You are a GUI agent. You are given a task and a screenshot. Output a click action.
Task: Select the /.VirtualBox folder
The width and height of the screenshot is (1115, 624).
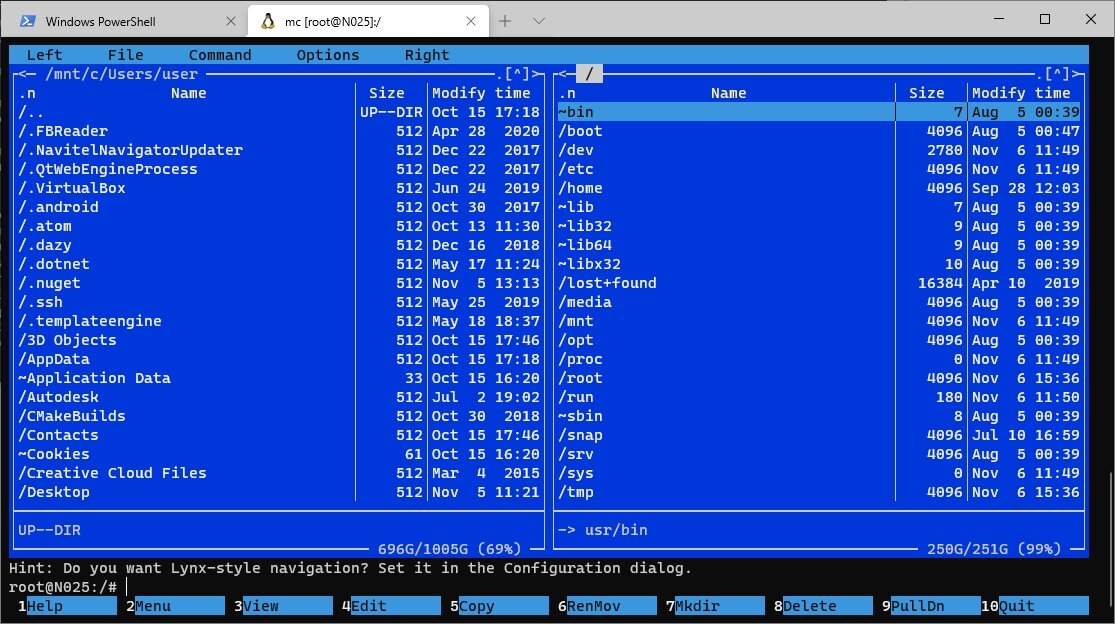pyautogui.click(x=279, y=188)
